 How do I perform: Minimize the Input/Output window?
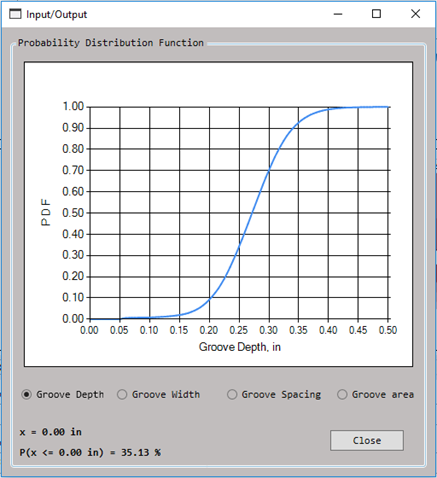338,14
